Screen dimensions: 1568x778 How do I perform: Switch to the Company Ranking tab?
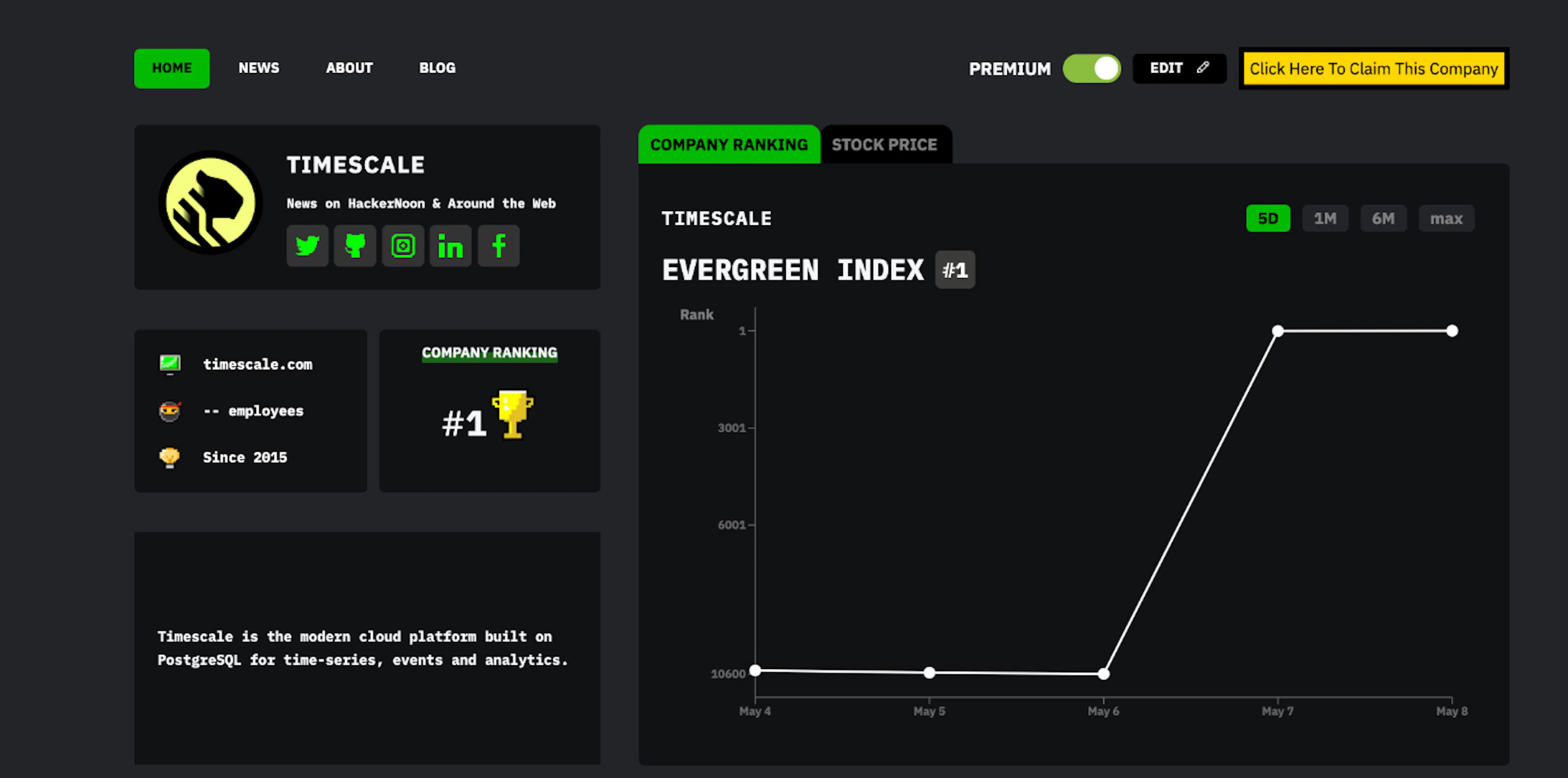pyautogui.click(x=729, y=145)
